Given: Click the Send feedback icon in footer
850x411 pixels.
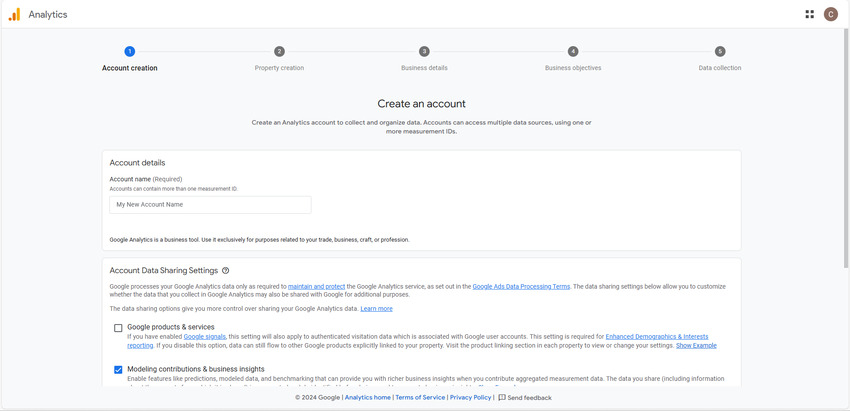Looking at the screenshot, I should [502, 398].
